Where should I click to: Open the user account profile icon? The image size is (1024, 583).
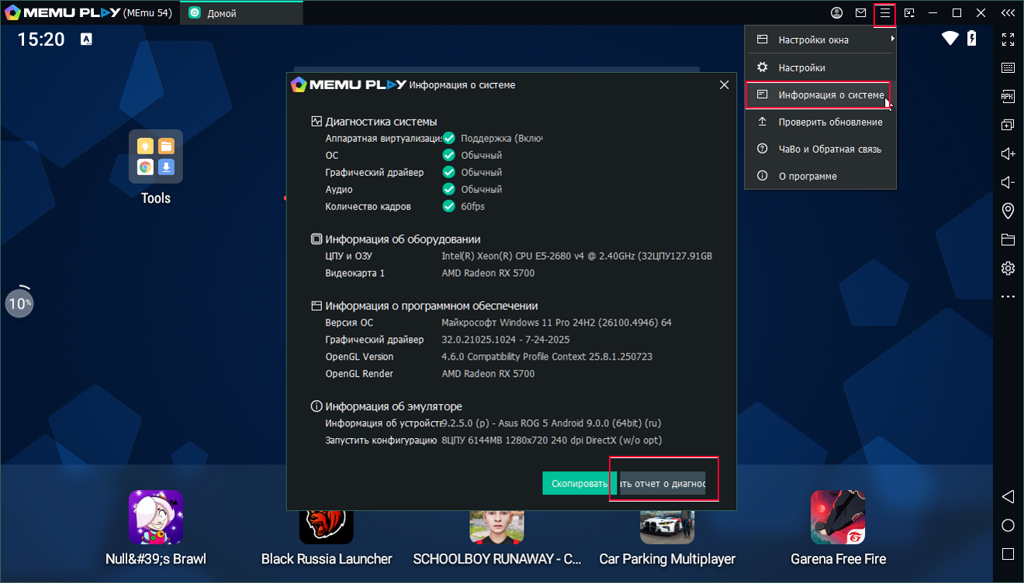point(837,13)
